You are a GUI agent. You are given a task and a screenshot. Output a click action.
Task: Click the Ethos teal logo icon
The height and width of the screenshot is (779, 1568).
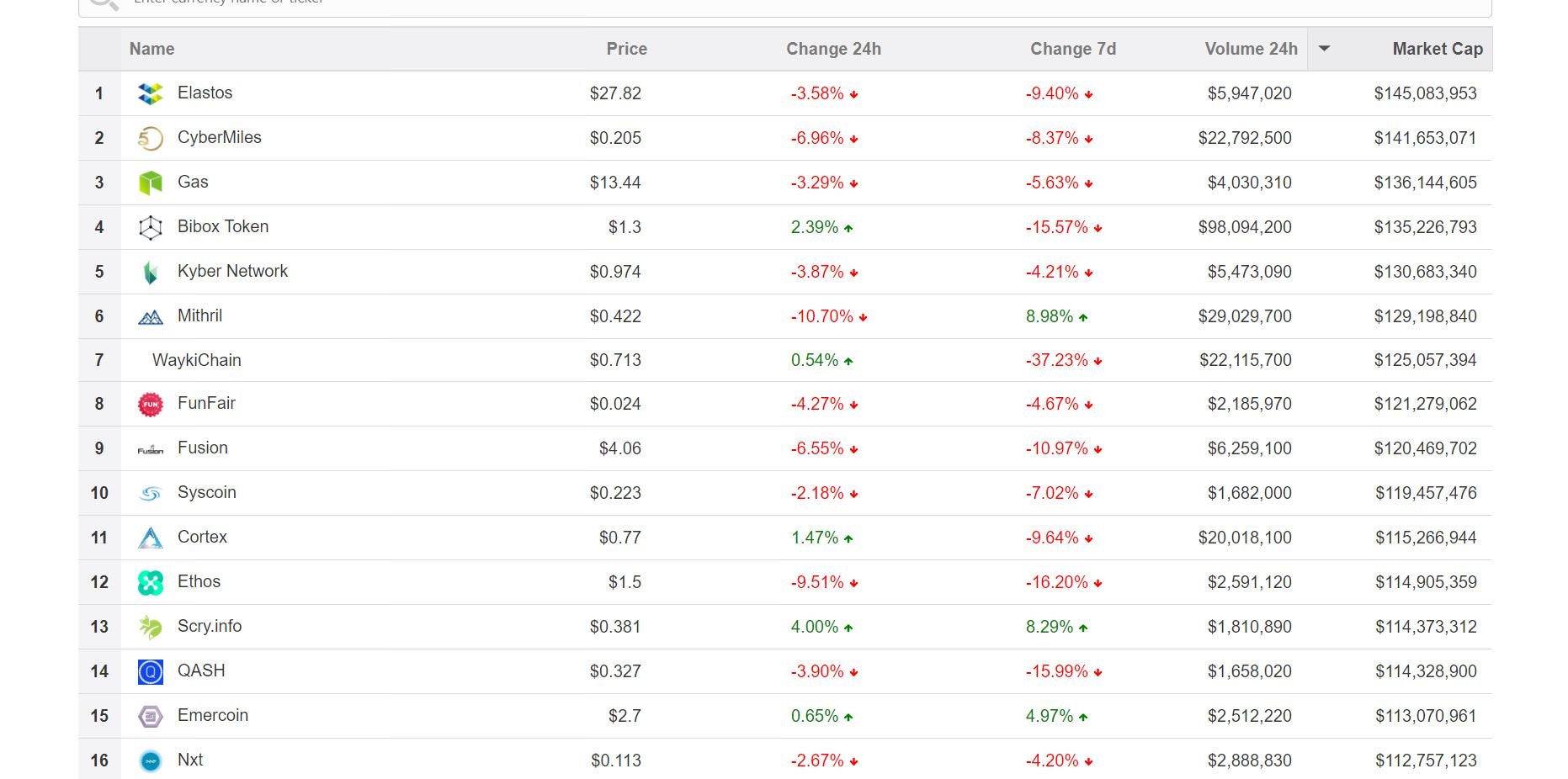pos(150,582)
